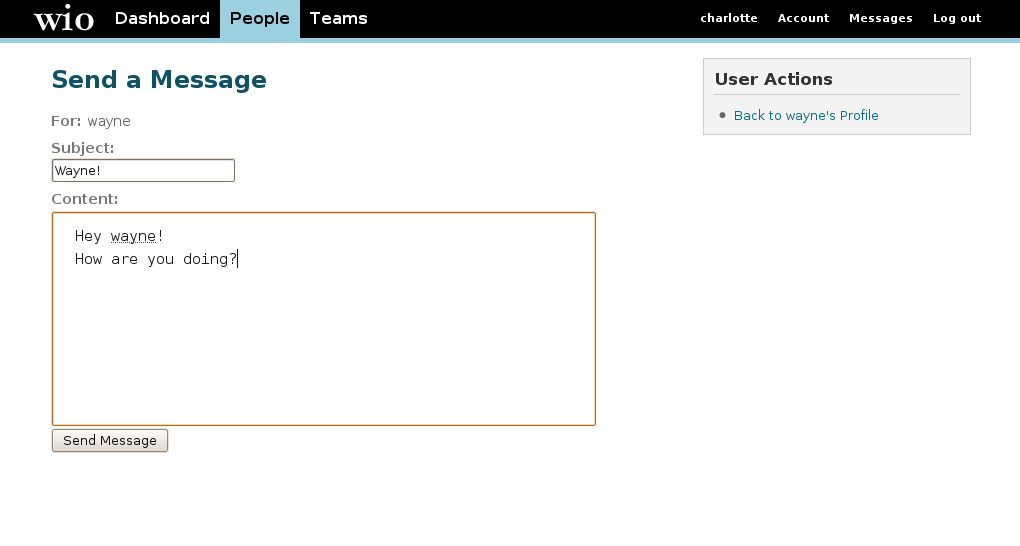Log out of the site
Viewport: 1020px width, 546px height.
[957, 18]
